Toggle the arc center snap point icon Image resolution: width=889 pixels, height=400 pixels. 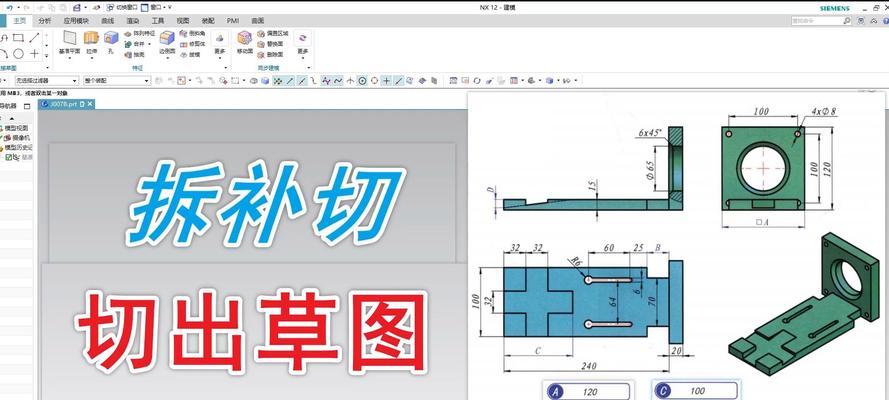point(362,81)
